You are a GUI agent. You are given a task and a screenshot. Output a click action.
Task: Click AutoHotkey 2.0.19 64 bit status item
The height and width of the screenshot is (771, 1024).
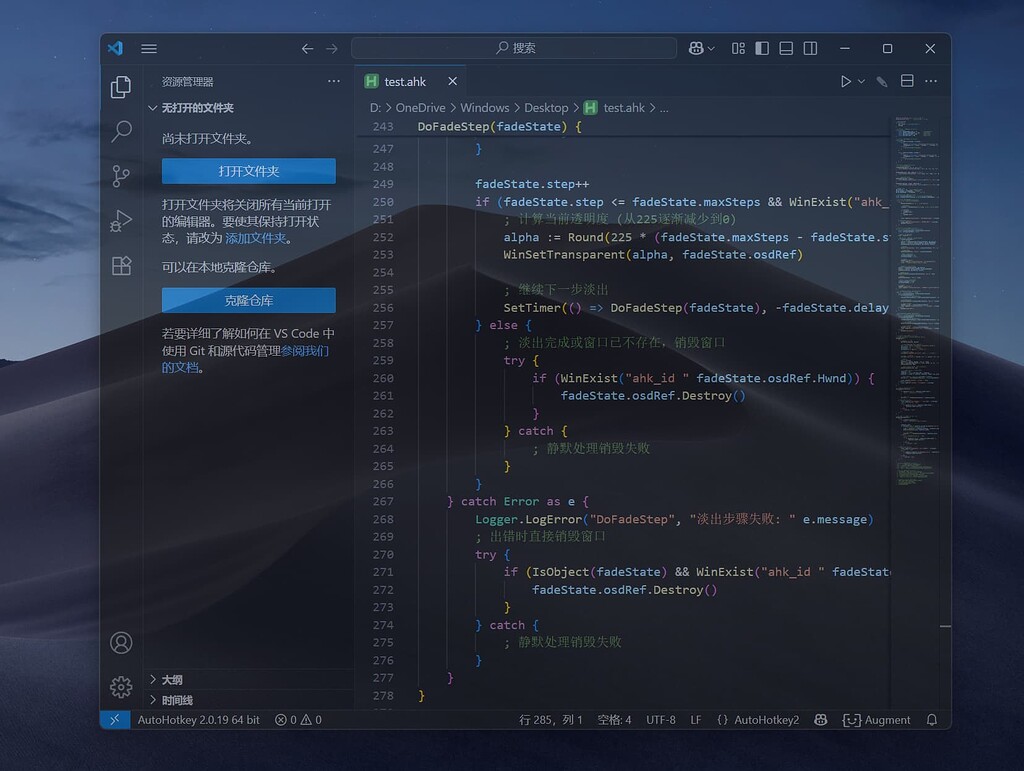pos(199,719)
